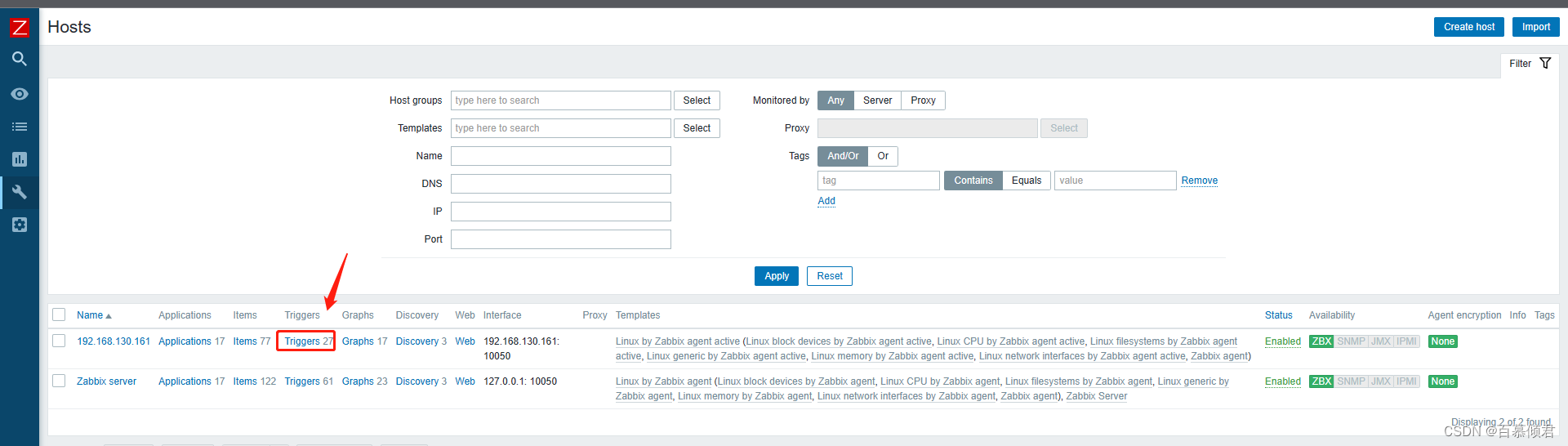The height and width of the screenshot is (446, 1568).
Task: Open the Configuration wrench icon menu
Action: [20, 192]
